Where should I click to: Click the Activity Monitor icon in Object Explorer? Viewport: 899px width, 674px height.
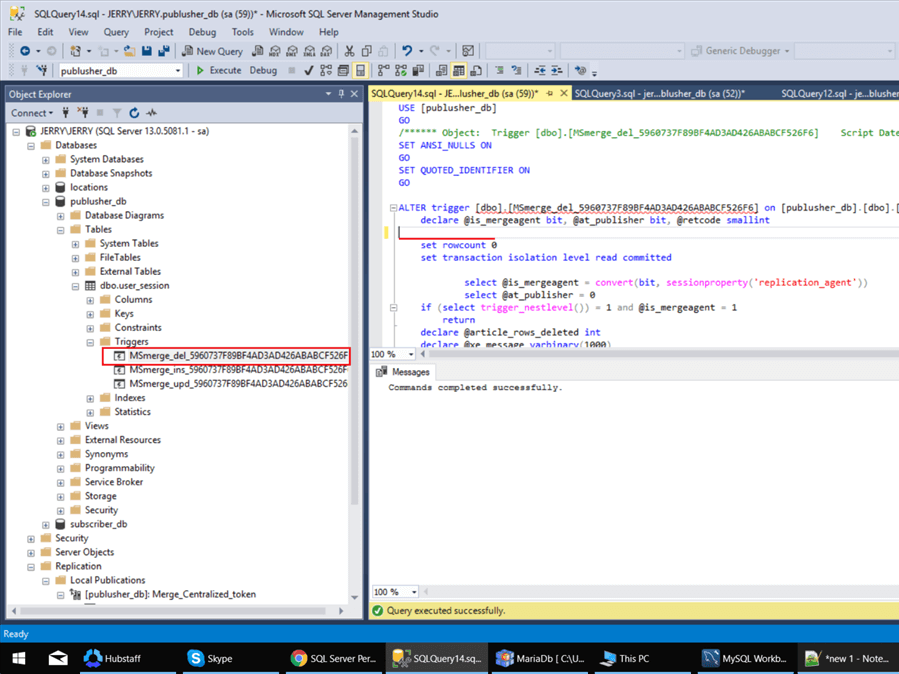(x=151, y=113)
